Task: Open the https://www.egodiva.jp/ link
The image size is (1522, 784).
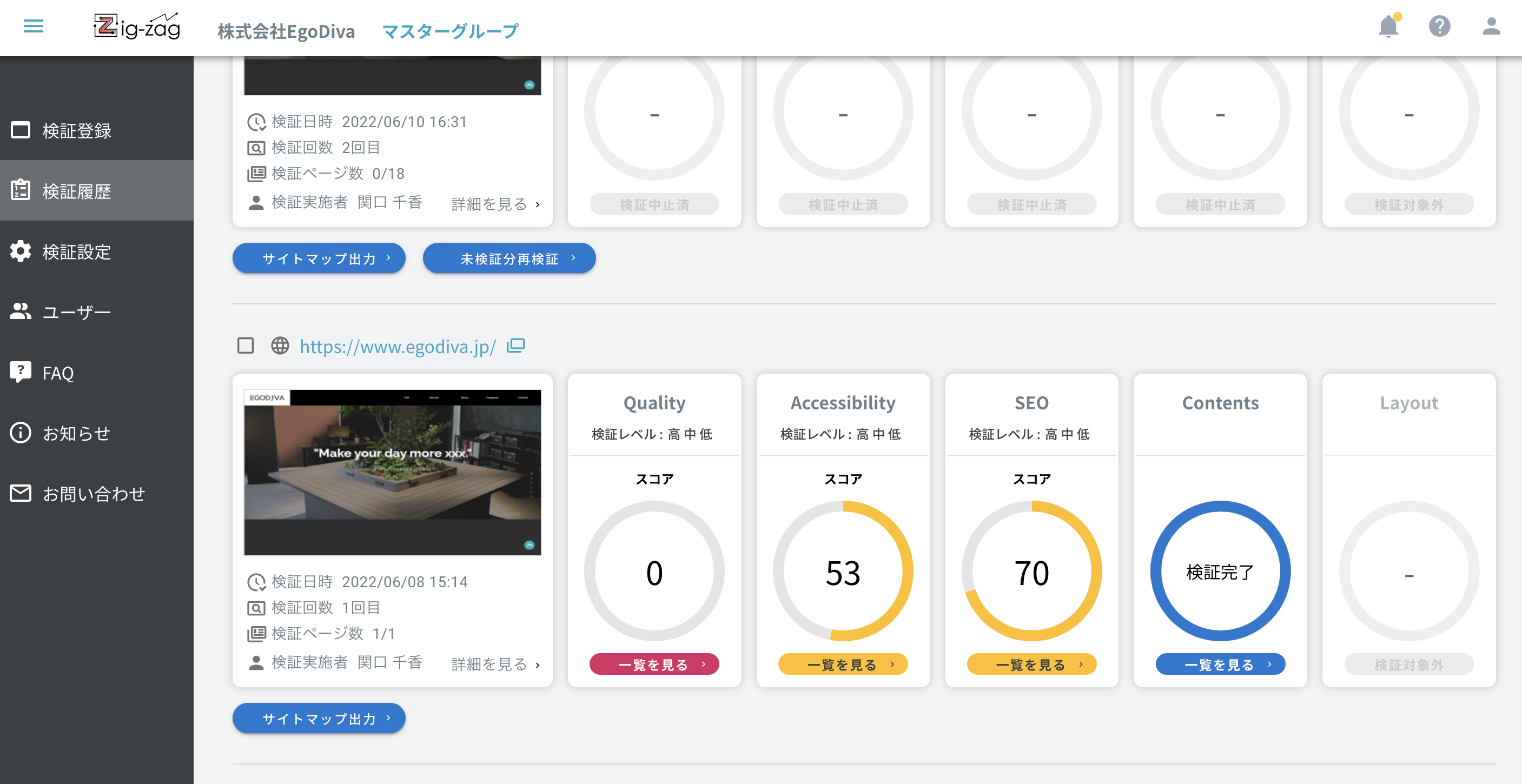Action: tap(398, 346)
